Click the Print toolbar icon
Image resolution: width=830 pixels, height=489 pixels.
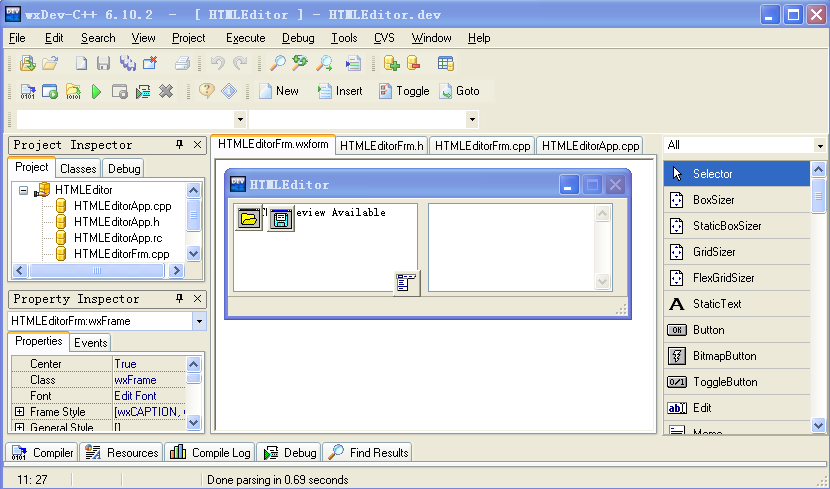(183, 64)
